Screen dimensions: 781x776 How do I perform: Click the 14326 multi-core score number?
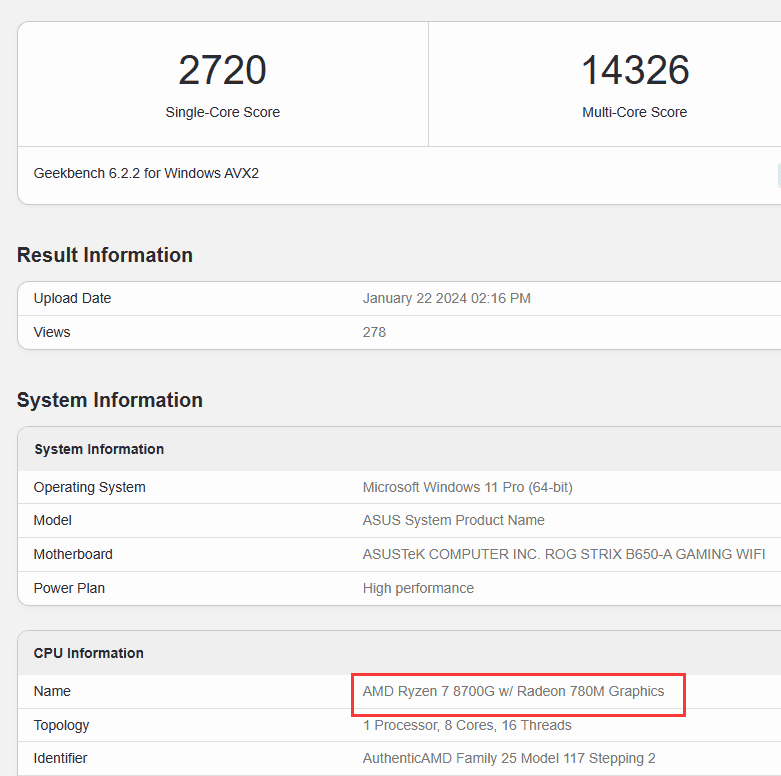click(x=635, y=70)
